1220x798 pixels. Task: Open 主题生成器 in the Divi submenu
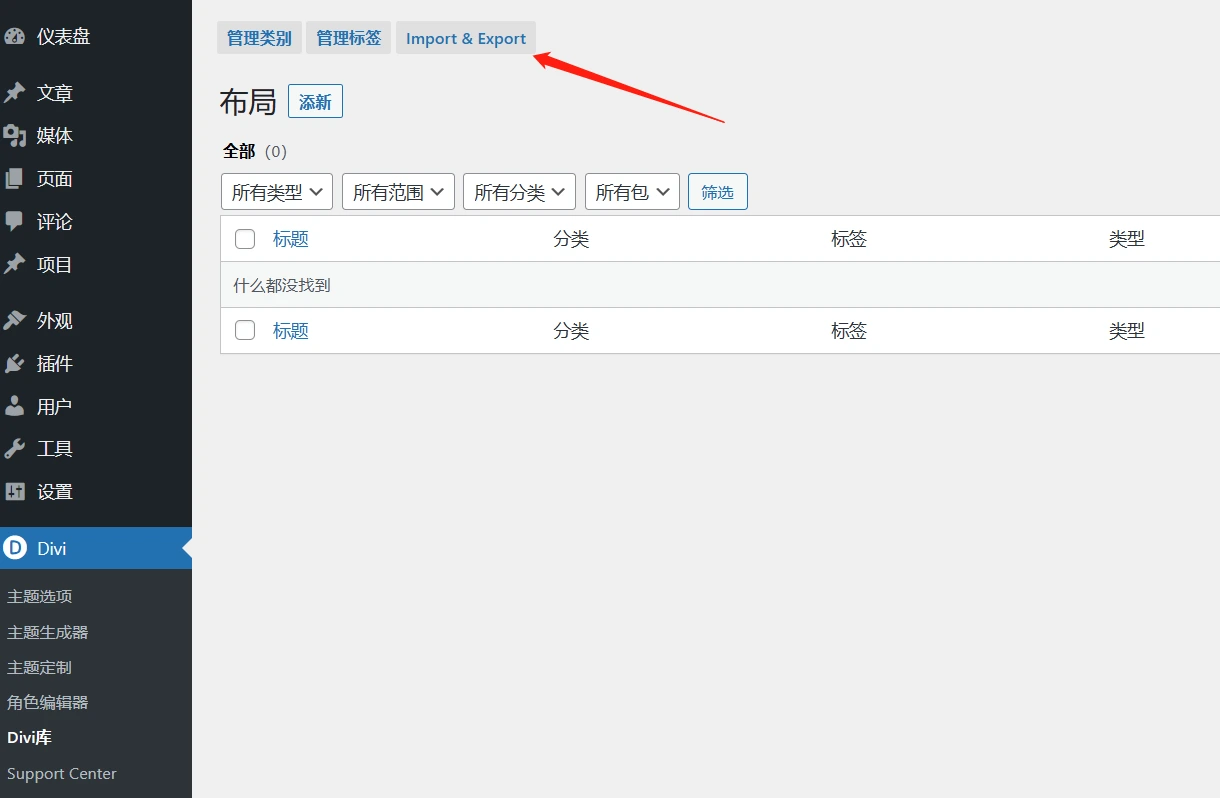pyautogui.click(x=48, y=632)
